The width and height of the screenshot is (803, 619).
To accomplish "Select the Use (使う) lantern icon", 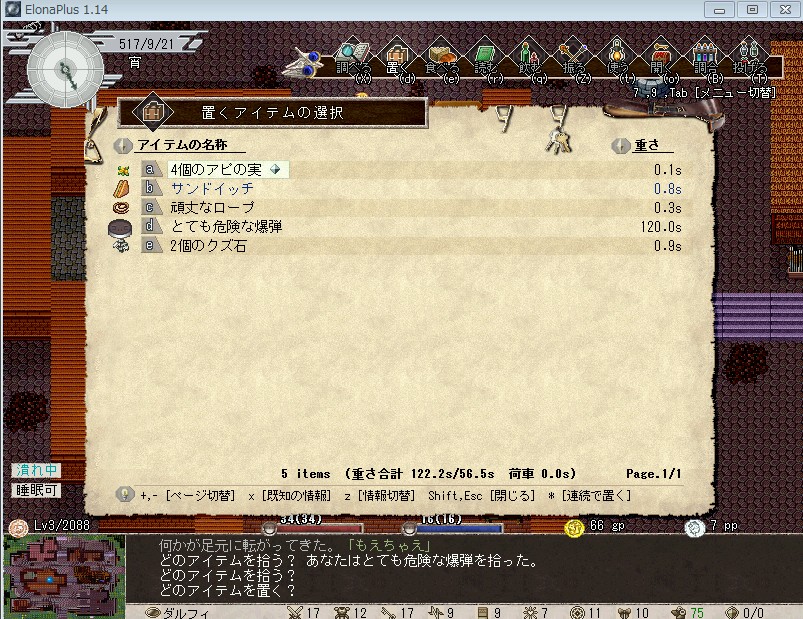I will tap(618, 57).
